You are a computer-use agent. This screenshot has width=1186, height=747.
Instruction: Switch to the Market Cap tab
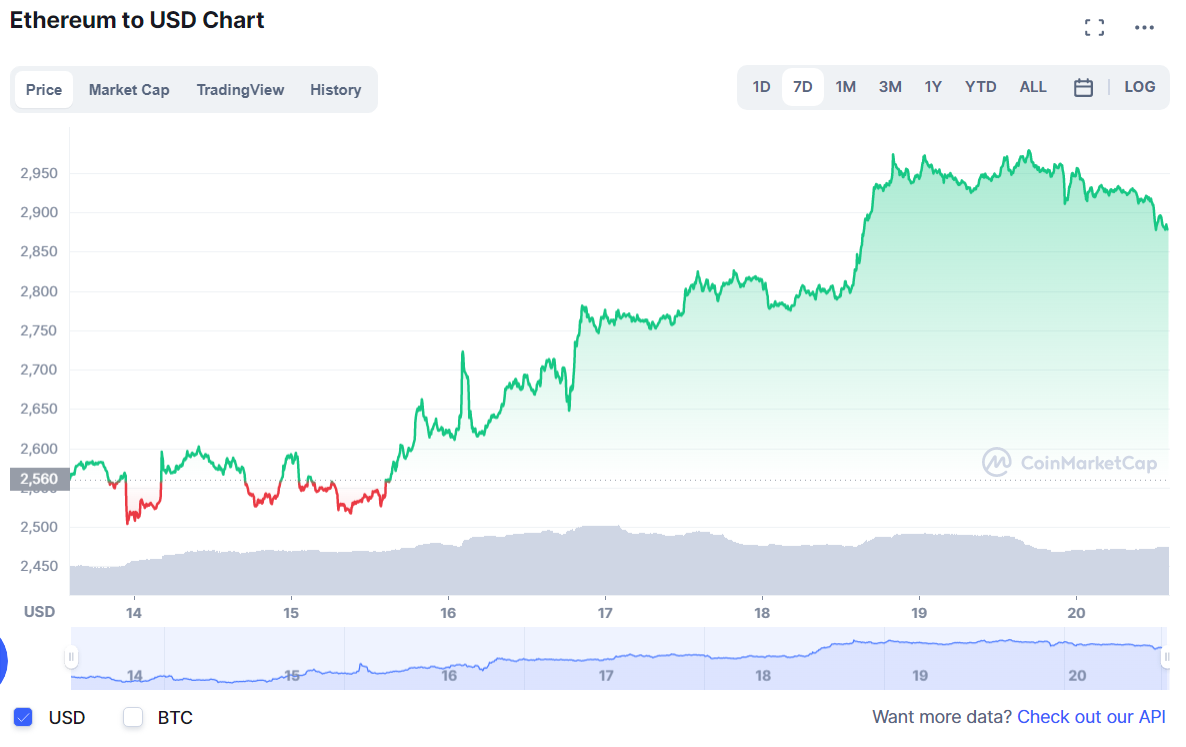click(x=129, y=90)
